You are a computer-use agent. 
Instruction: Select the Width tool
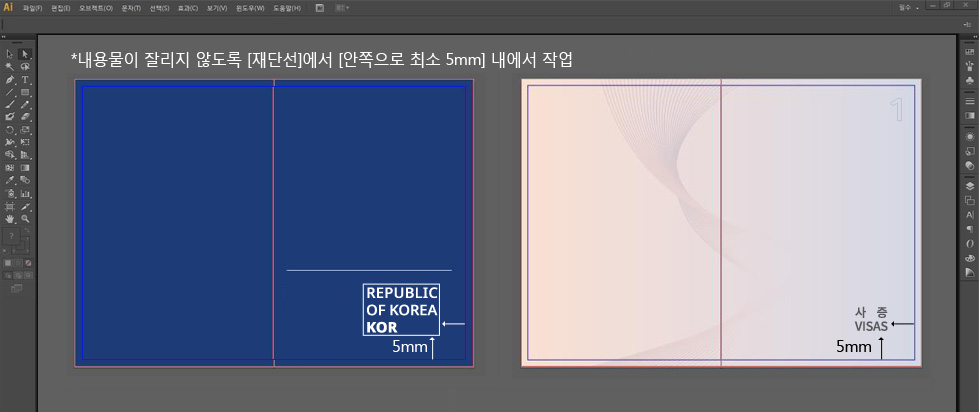(9, 142)
